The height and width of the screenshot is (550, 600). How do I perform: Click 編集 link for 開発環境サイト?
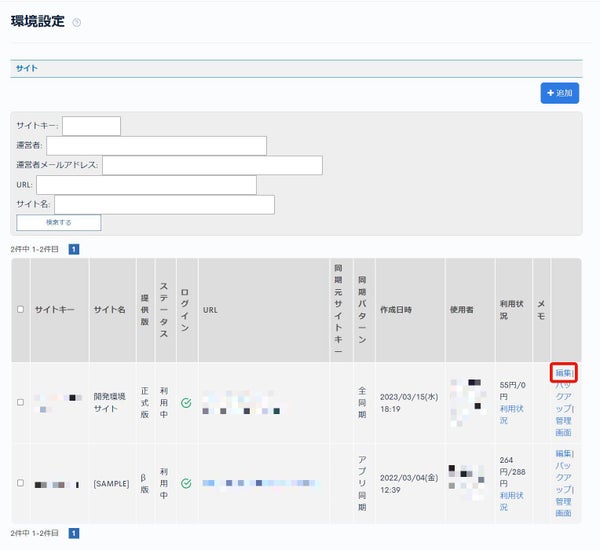click(x=563, y=373)
